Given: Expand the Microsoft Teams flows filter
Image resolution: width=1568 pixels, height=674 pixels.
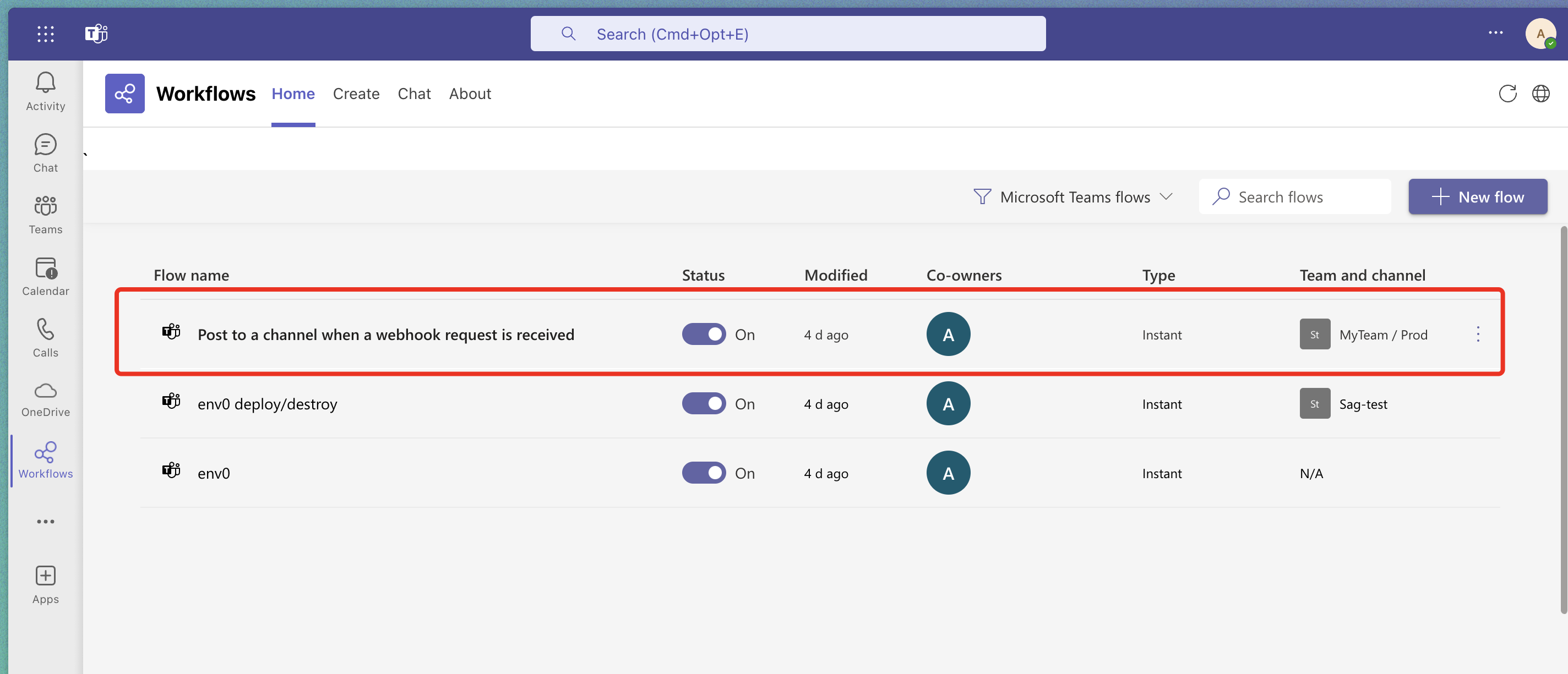Looking at the screenshot, I should (1073, 197).
